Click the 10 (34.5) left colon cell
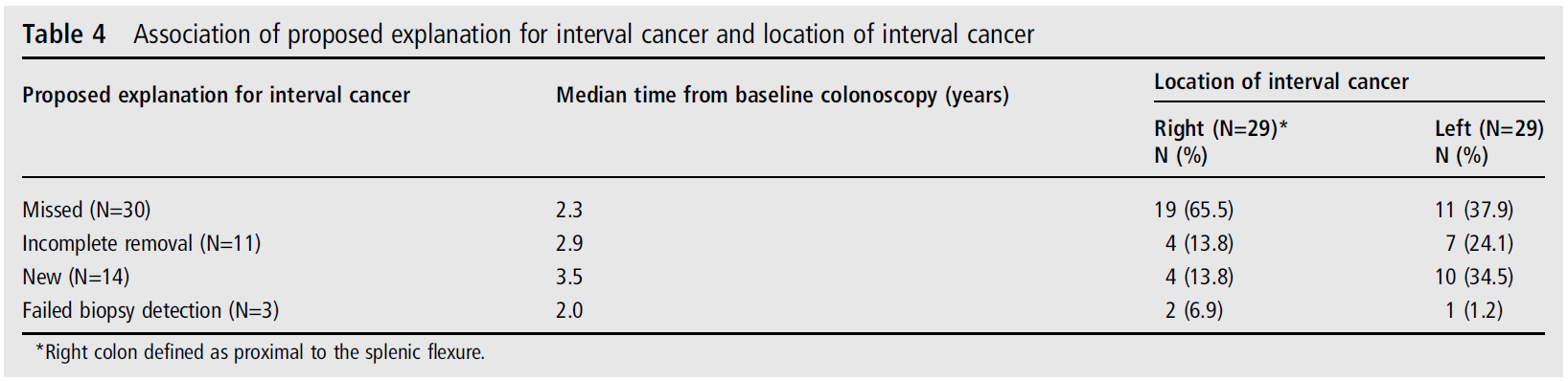 pyautogui.click(x=1474, y=277)
